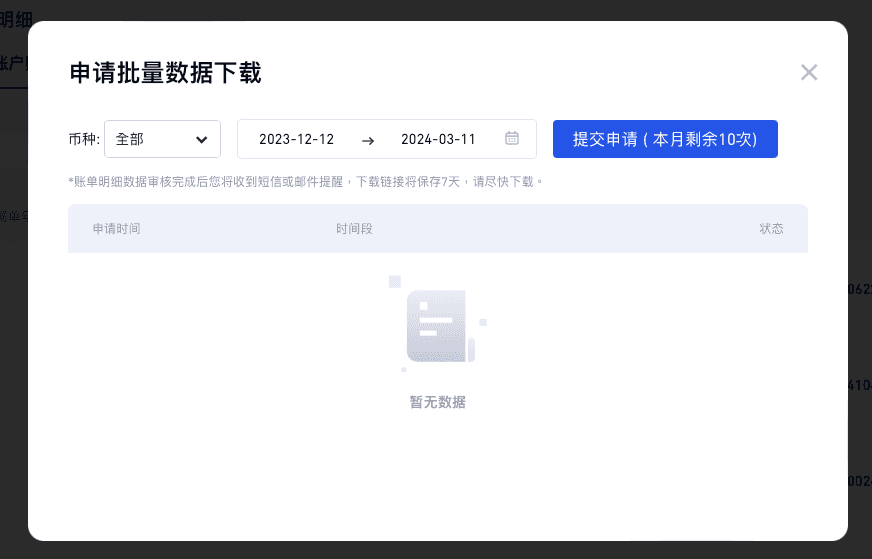
Task: Click the small square decoration beside empty icon
Action: click(395, 281)
